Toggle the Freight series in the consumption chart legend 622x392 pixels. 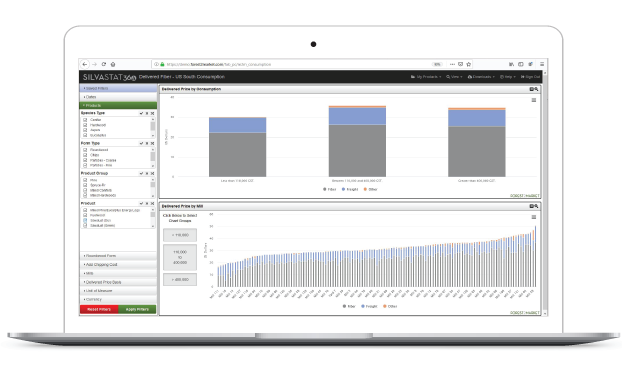(350, 190)
